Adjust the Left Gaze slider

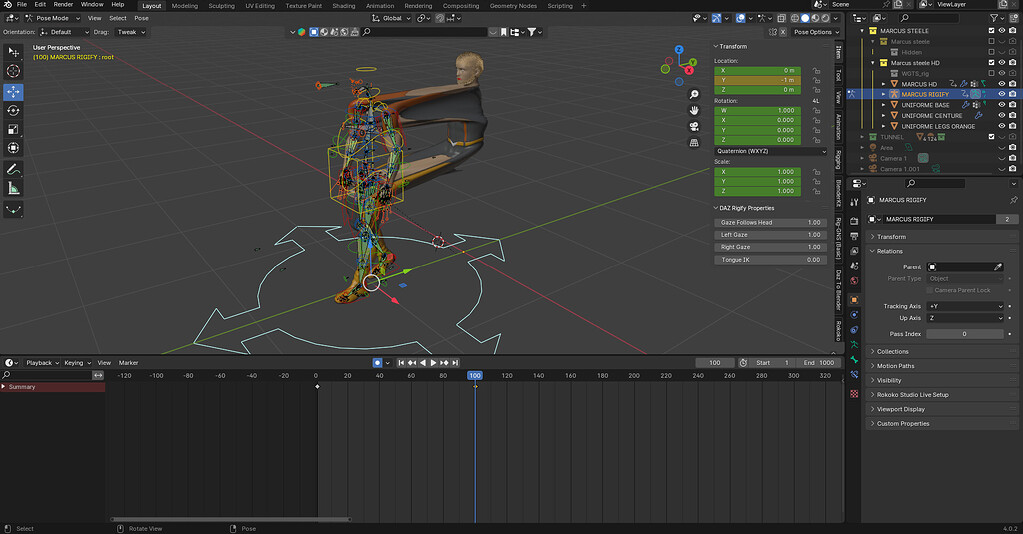click(x=771, y=235)
